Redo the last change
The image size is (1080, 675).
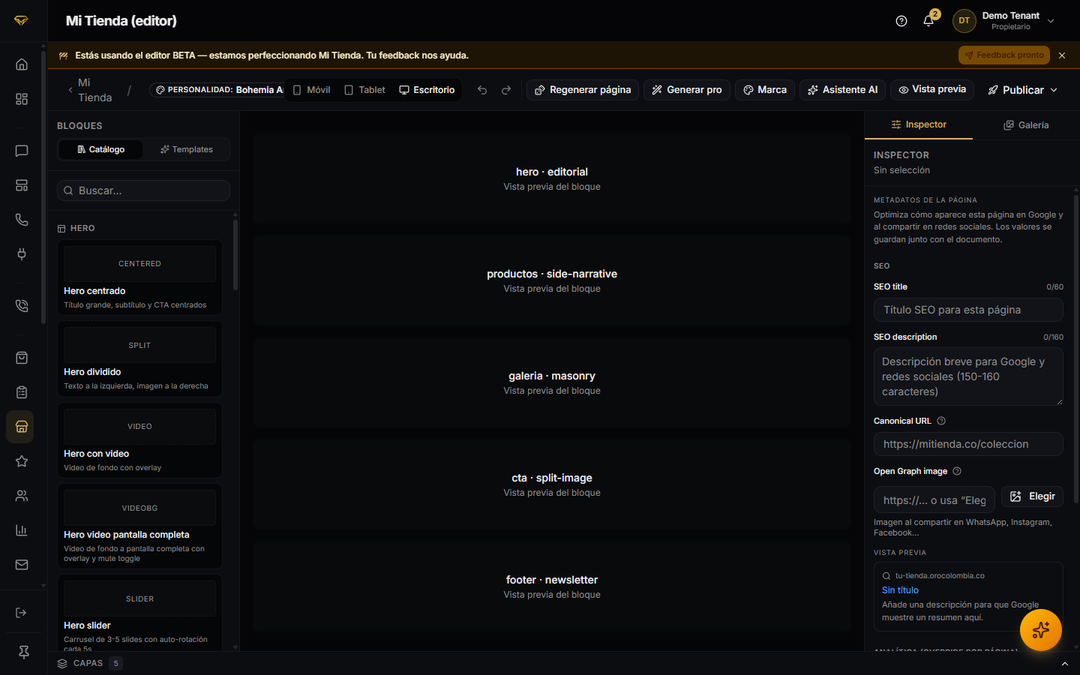coord(506,90)
